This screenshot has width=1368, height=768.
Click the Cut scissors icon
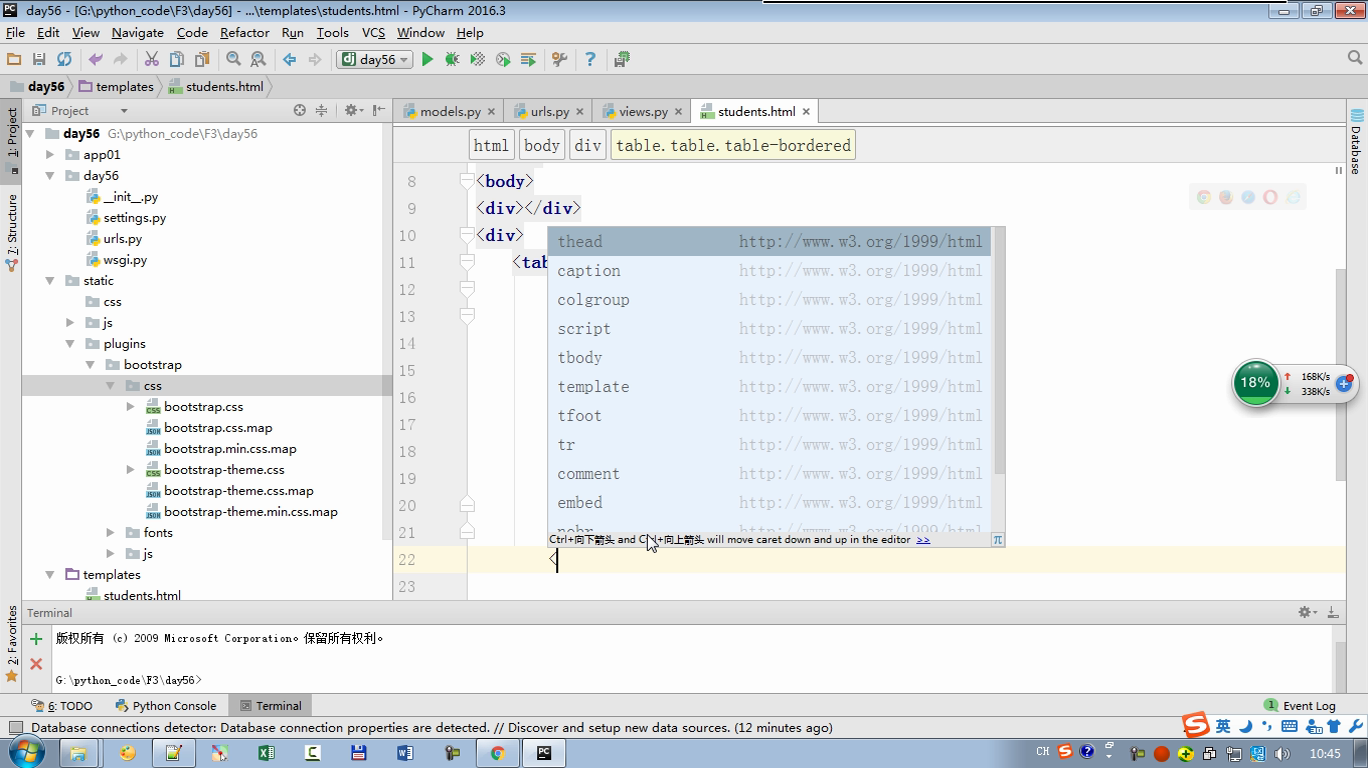point(151,60)
